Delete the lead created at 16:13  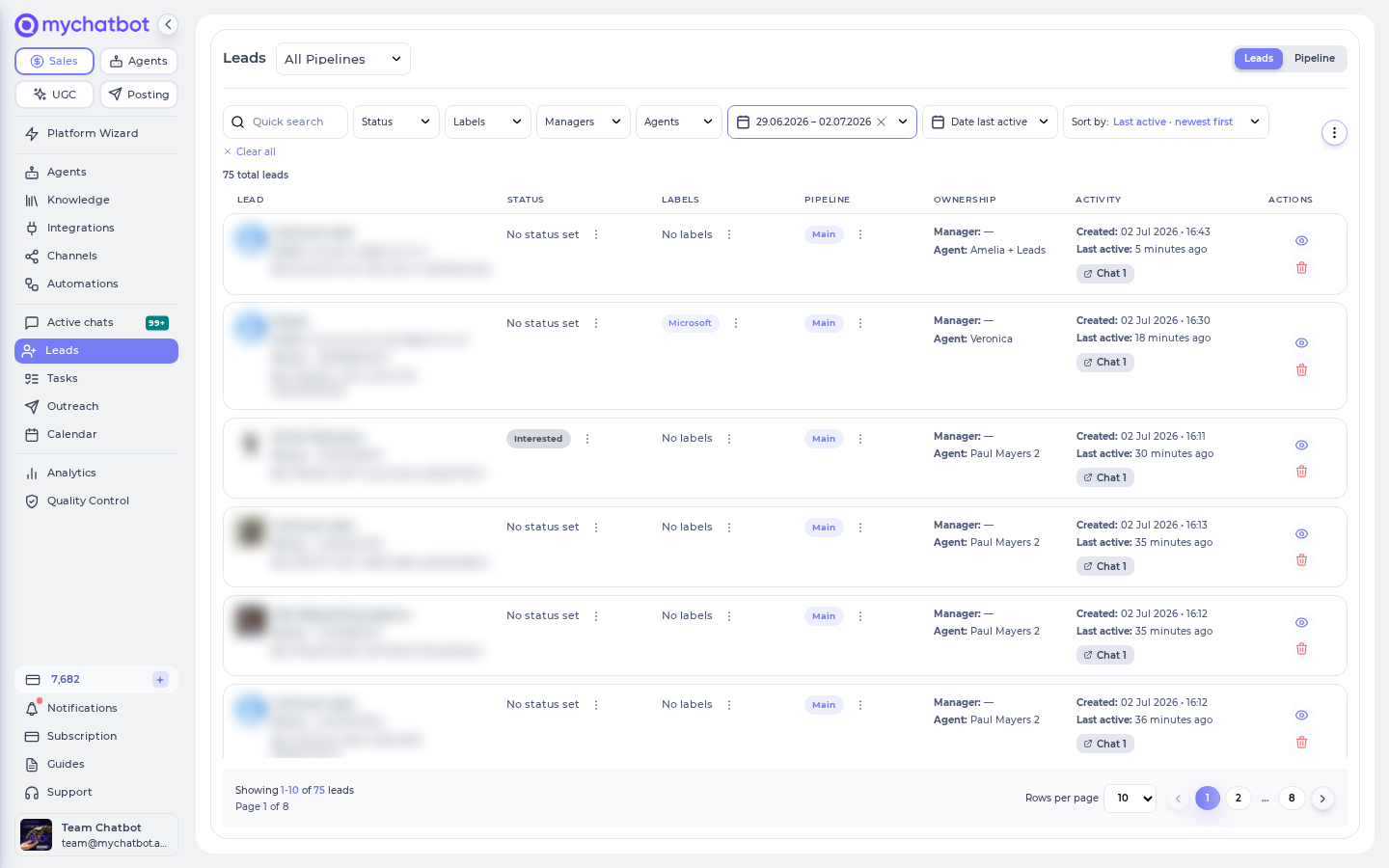click(x=1301, y=560)
